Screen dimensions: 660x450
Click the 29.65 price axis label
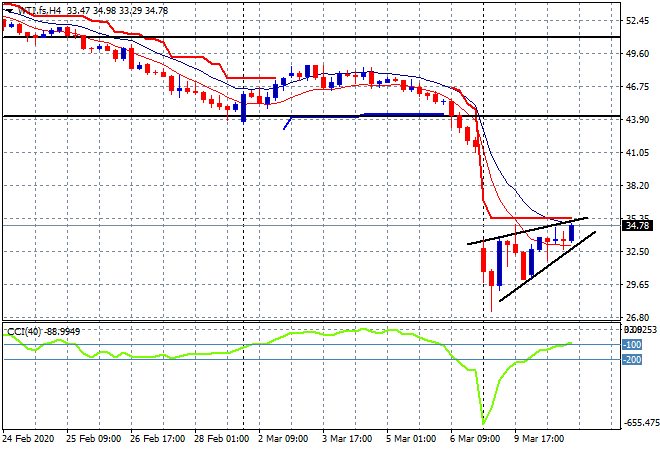pos(637,285)
